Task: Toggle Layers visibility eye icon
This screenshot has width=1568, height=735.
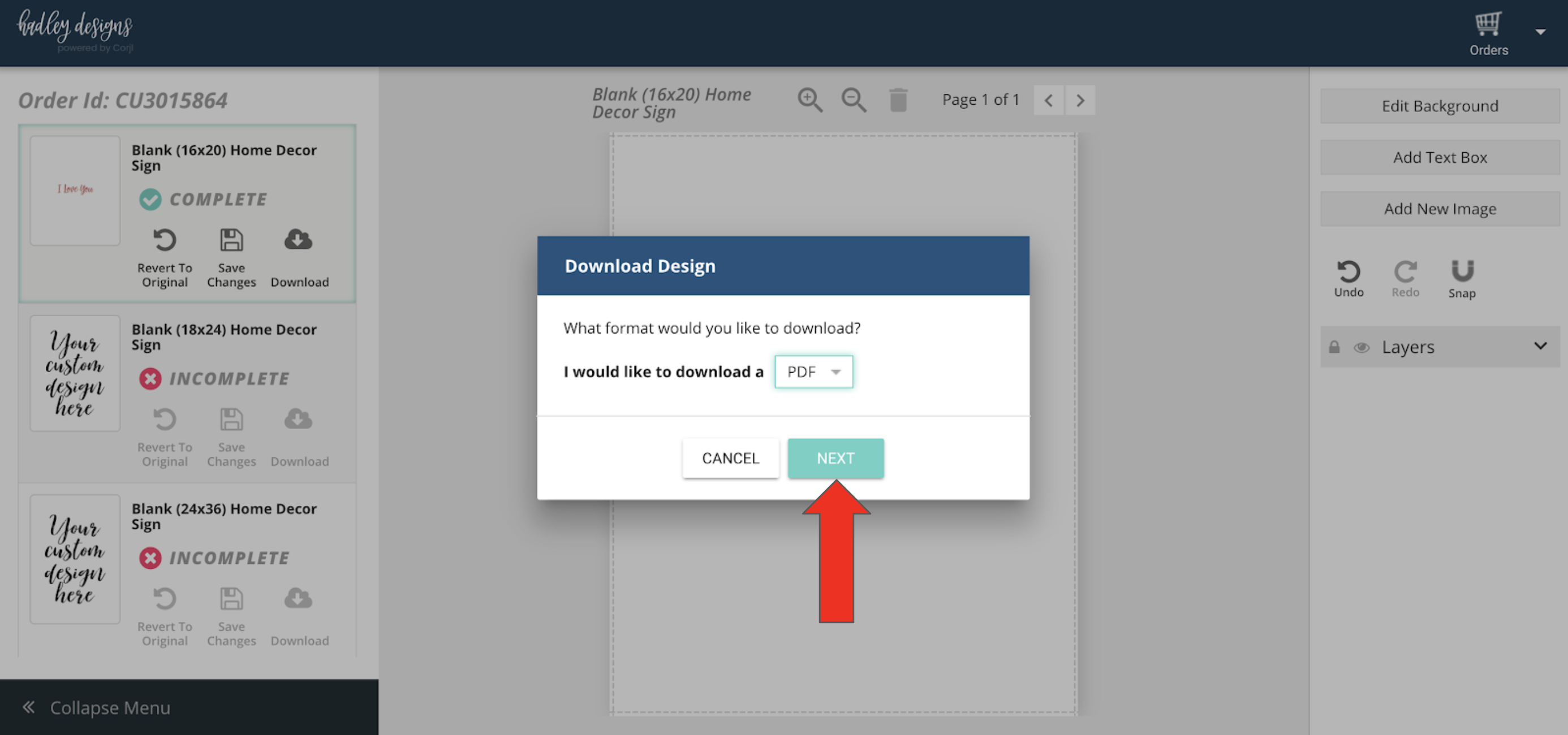Action: (x=1361, y=347)
